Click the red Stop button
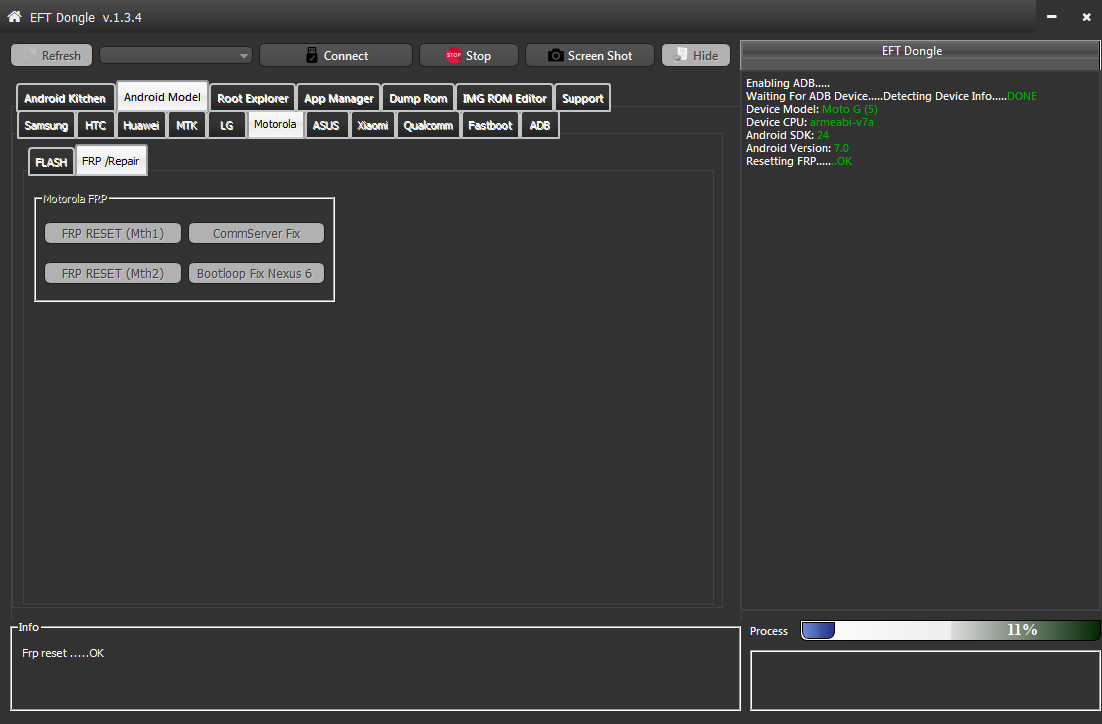 pyautogui.click(x=469, y=56)
